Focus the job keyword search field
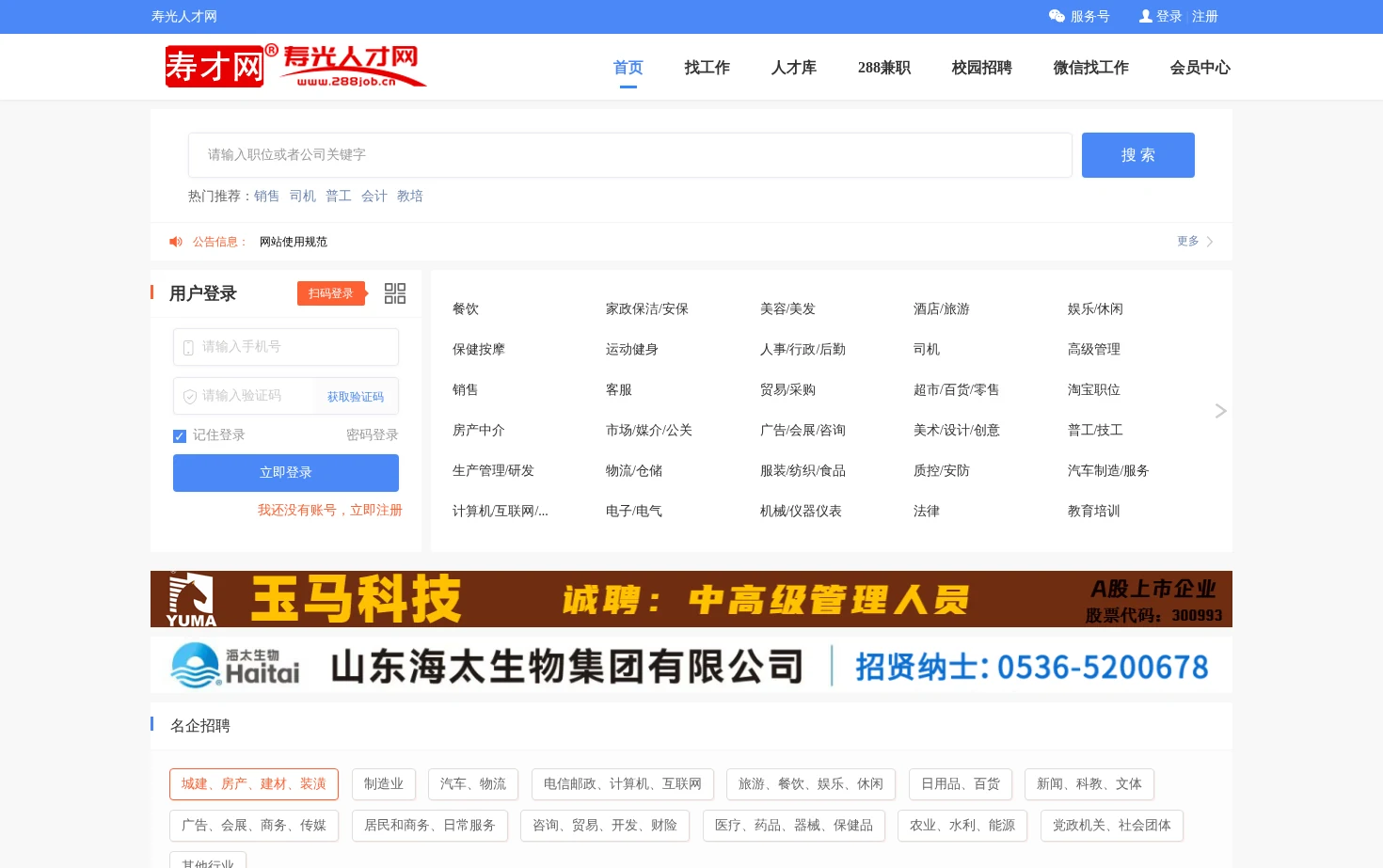Viewport: 1383px width, 868px height. point(630,155)
